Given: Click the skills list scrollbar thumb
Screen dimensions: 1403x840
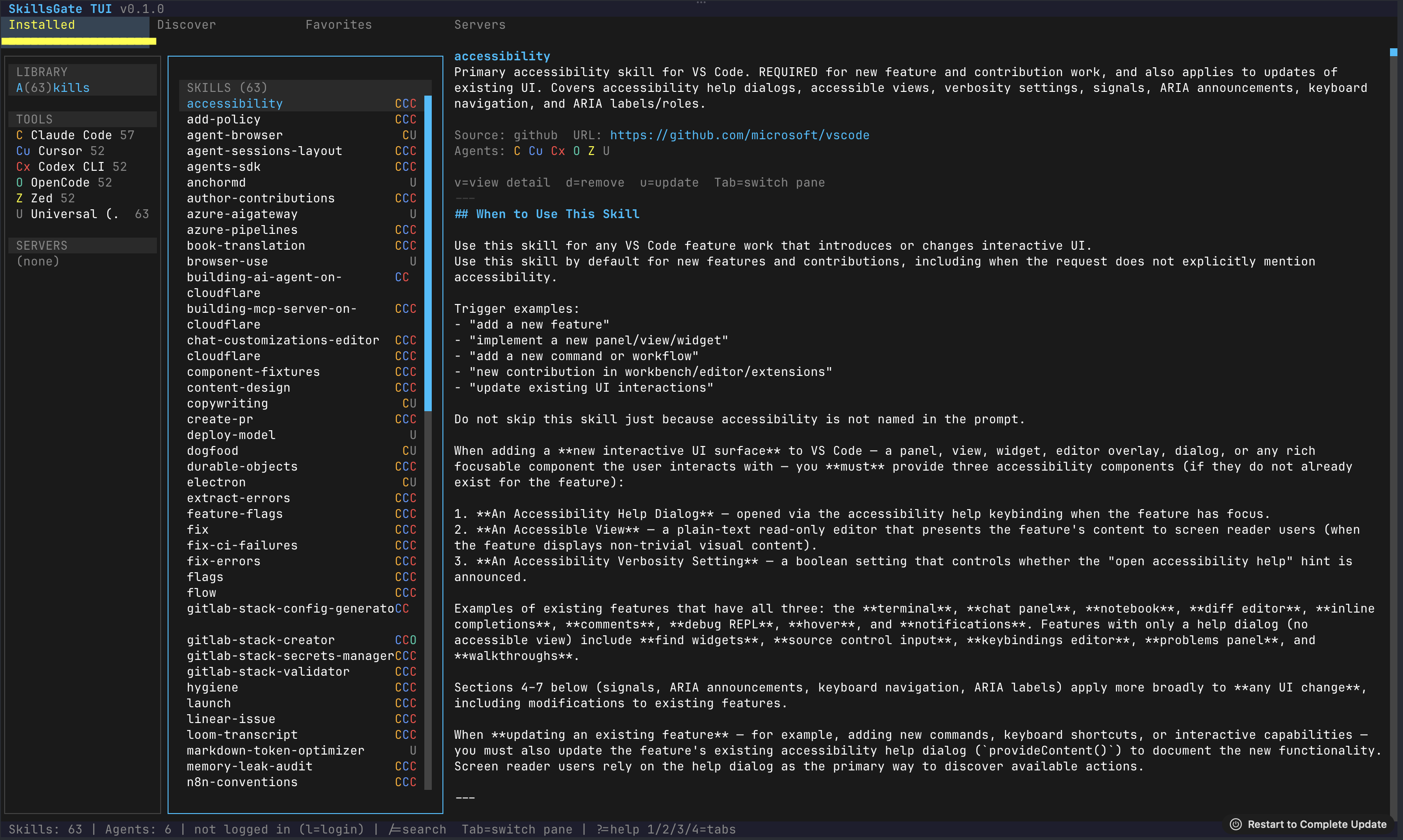Looking at the screenshot, I should click(x=428, y=252).
